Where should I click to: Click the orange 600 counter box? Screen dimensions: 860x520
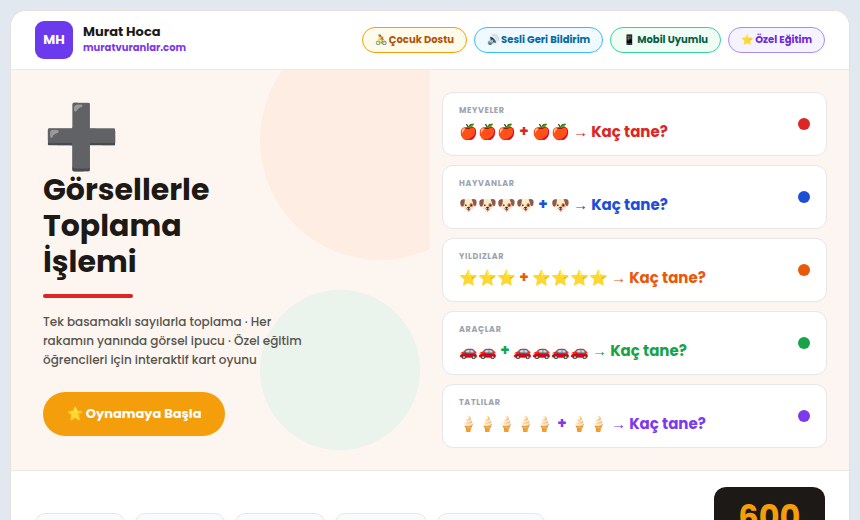coord(769,505)
